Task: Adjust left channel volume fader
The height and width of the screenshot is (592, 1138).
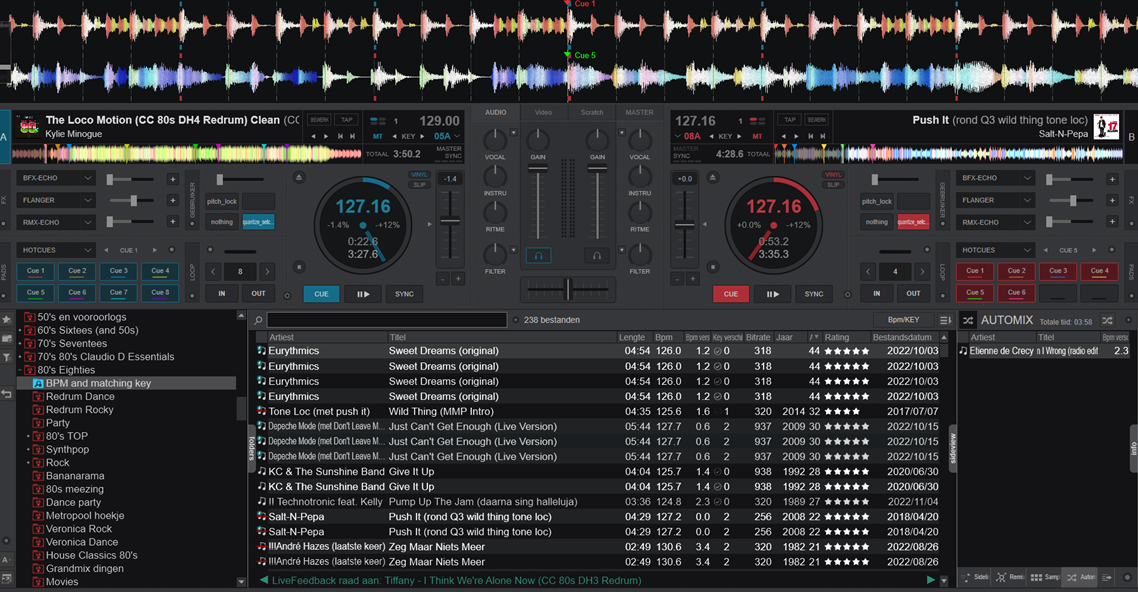Action: coord(538,168)
